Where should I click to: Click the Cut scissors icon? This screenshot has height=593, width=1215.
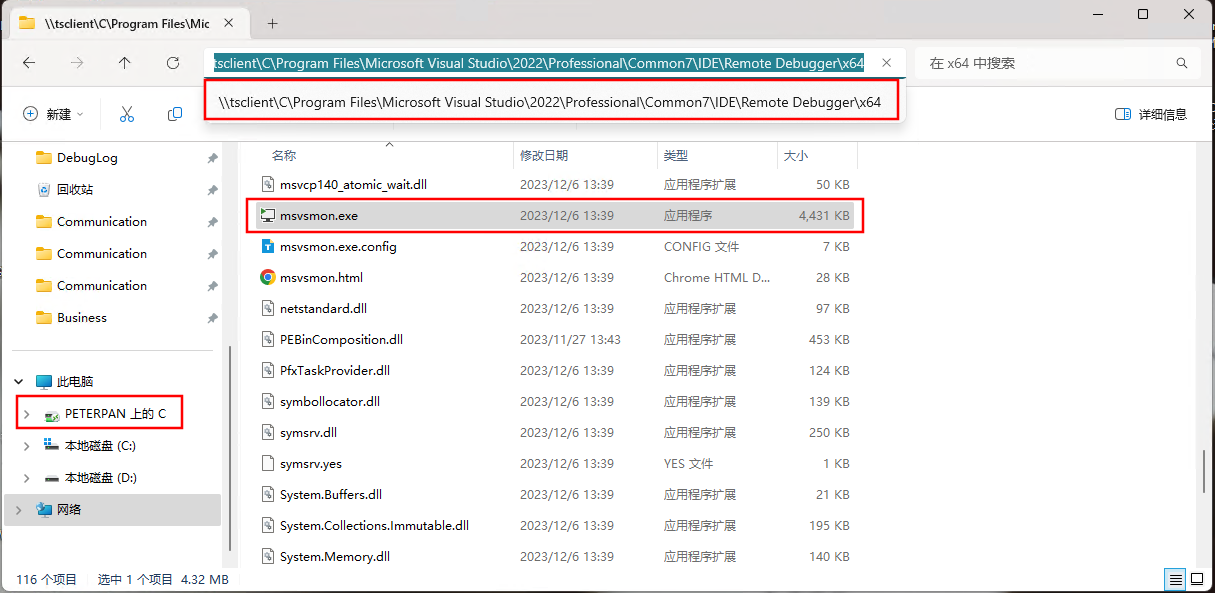pos(127,114)
